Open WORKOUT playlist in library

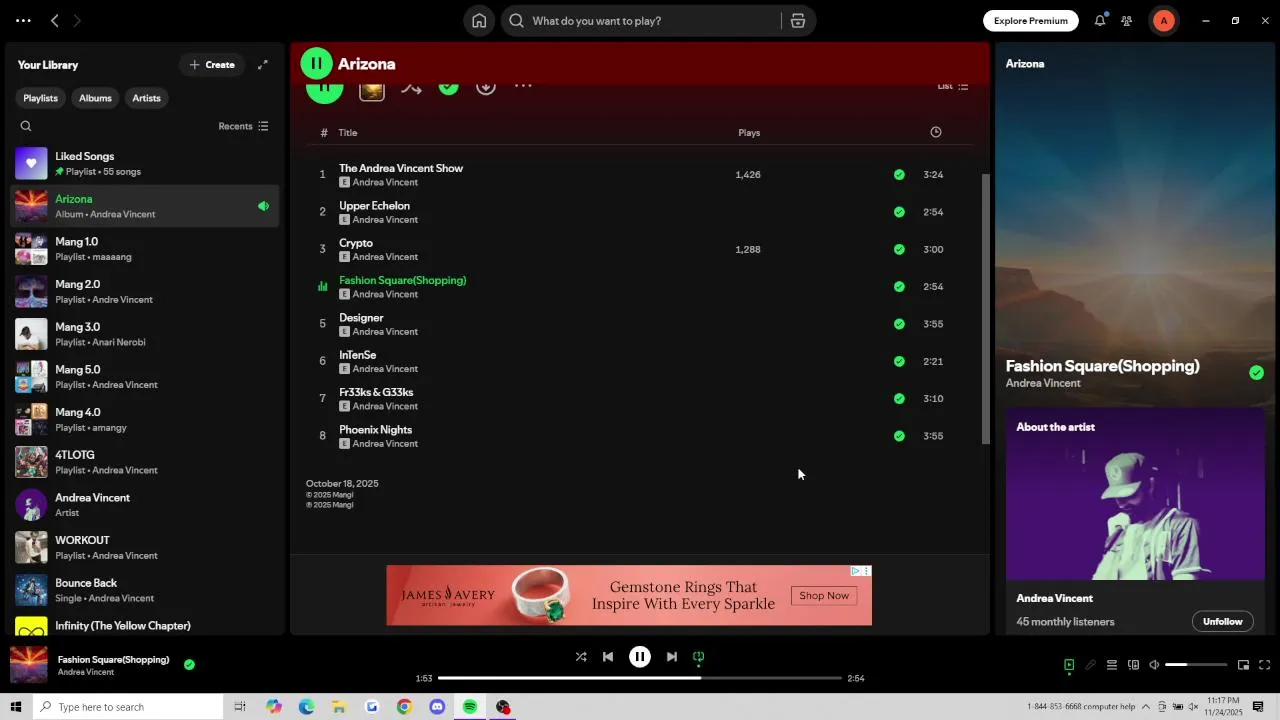[x=145, y=548]
